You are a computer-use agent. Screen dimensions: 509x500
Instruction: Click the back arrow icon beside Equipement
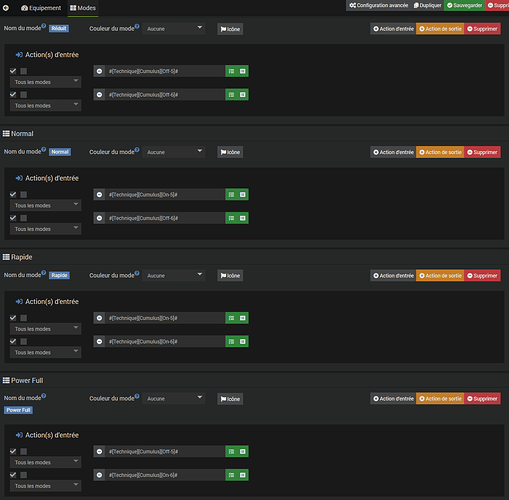6,8
